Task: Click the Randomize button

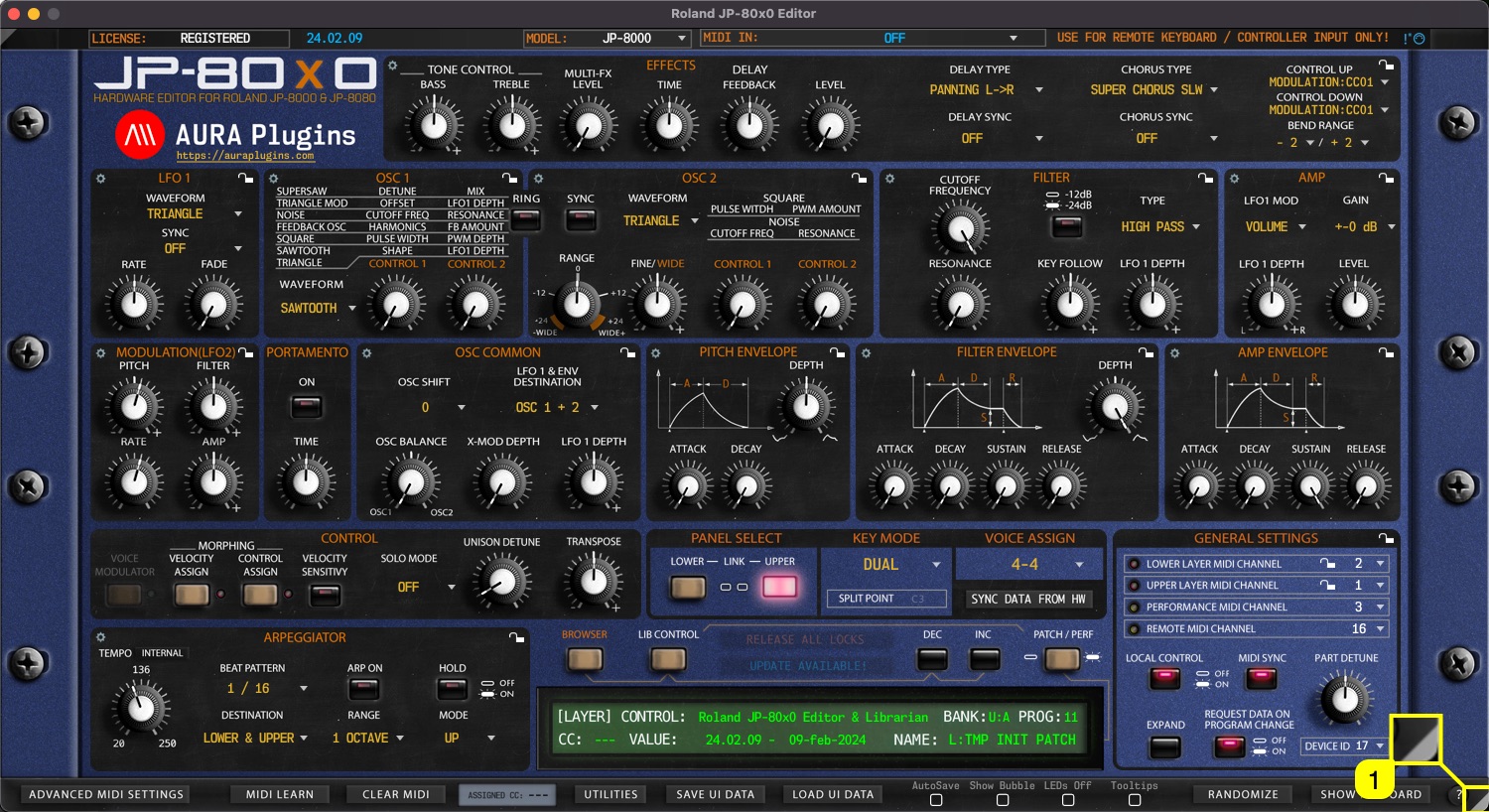Action: (x=1243, y=794)
